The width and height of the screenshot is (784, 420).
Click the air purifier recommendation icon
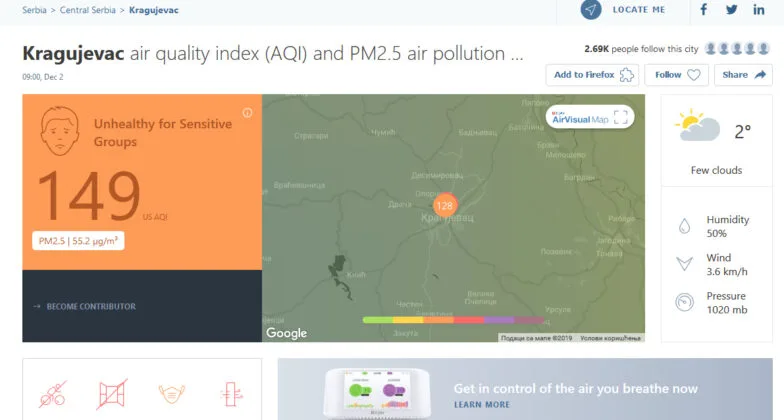(x=231, y=393)
